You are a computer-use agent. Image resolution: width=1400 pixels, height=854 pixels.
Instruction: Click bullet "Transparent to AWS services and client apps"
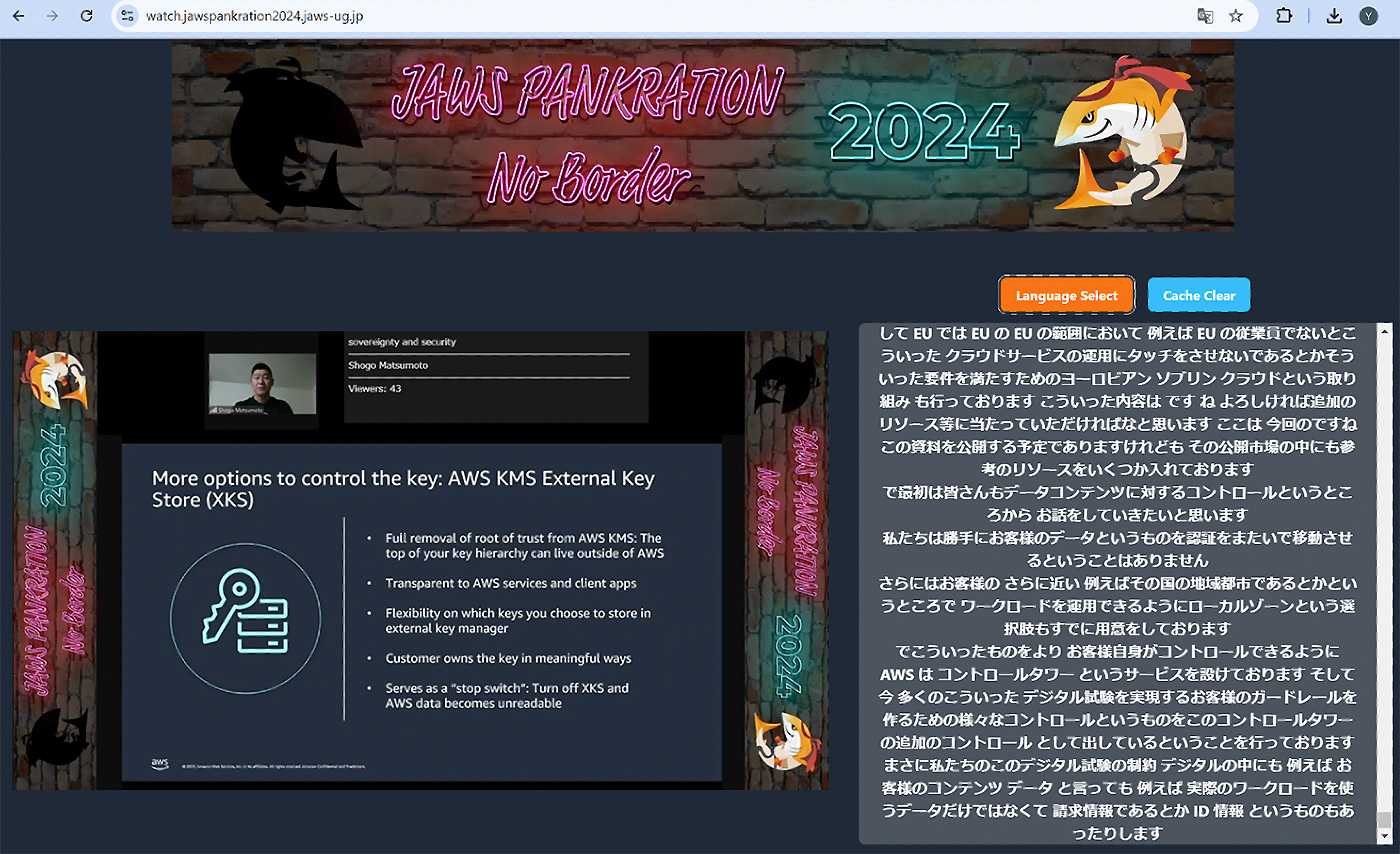tap(511, 582)
